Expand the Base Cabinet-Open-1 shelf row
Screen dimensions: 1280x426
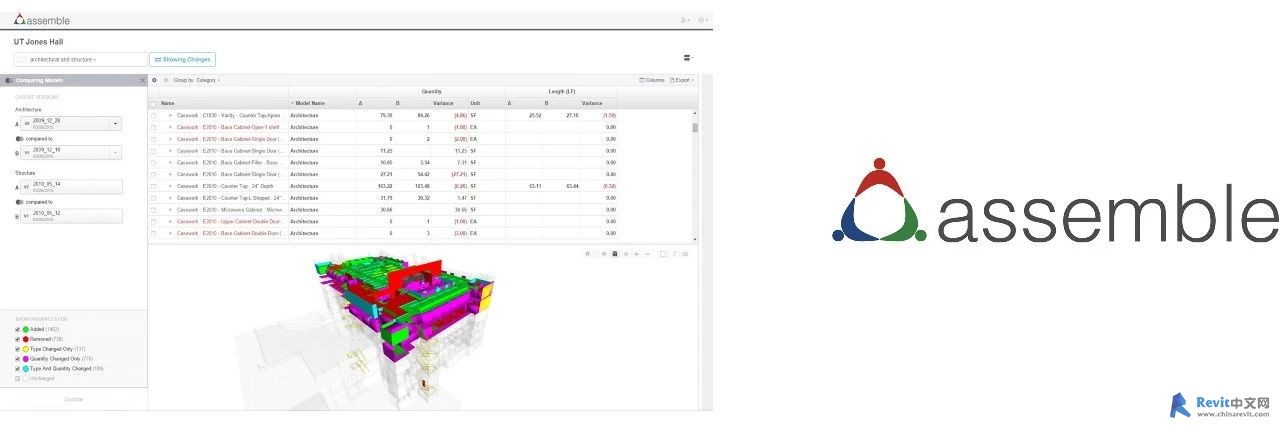pyautogui.click(x=170, y=127)
